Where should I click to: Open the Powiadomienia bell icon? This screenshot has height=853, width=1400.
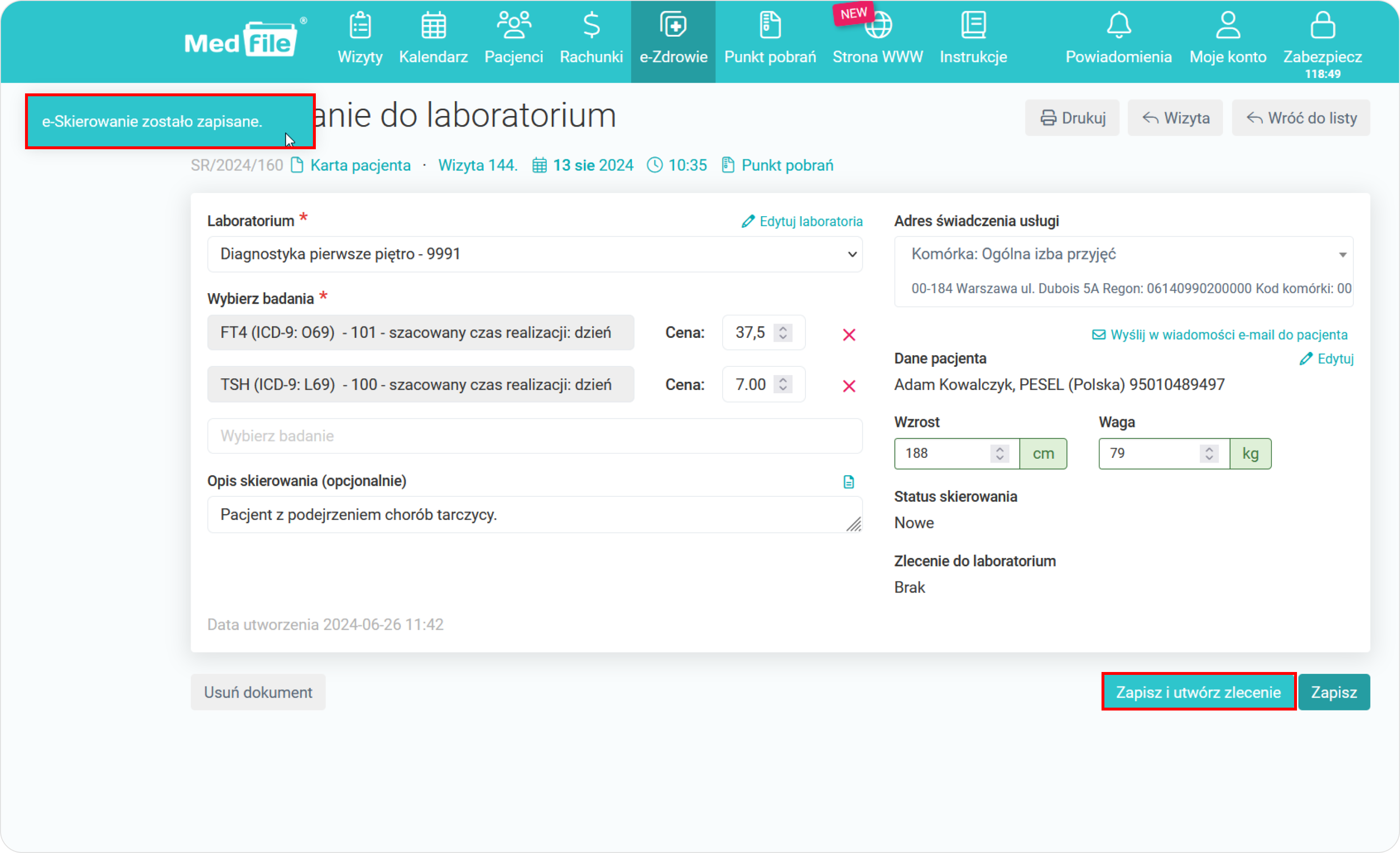(1118, 26)
